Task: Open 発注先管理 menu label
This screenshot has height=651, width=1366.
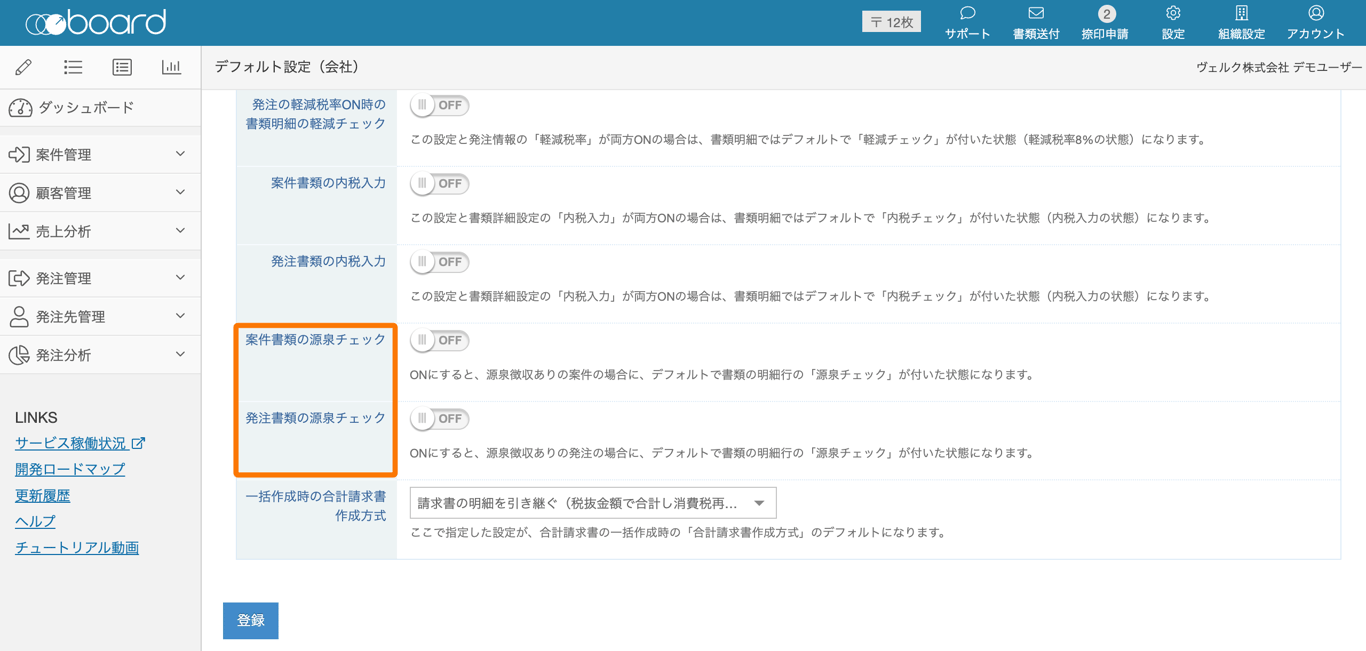Action: (x=71, y=317)
